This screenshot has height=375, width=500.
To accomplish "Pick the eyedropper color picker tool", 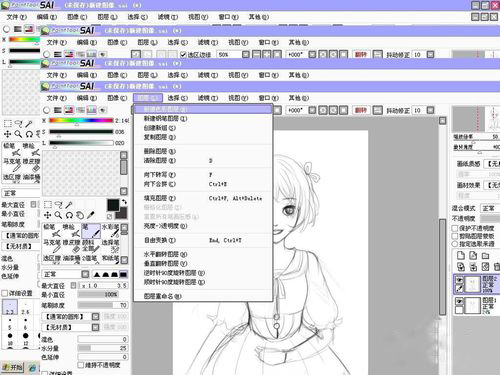I will pyautogui.click(x=90, y=215).
